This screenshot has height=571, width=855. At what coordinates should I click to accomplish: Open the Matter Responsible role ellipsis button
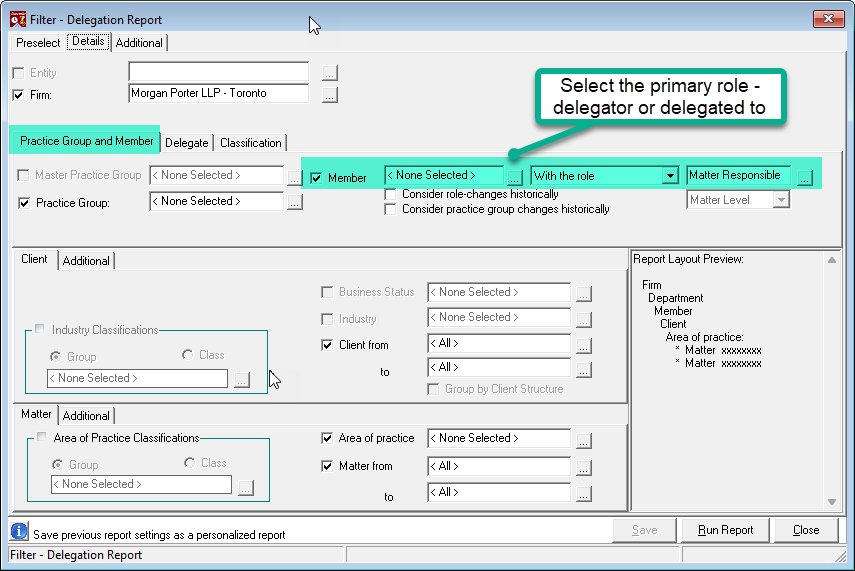pyautogui.click(x=805, y=177)
